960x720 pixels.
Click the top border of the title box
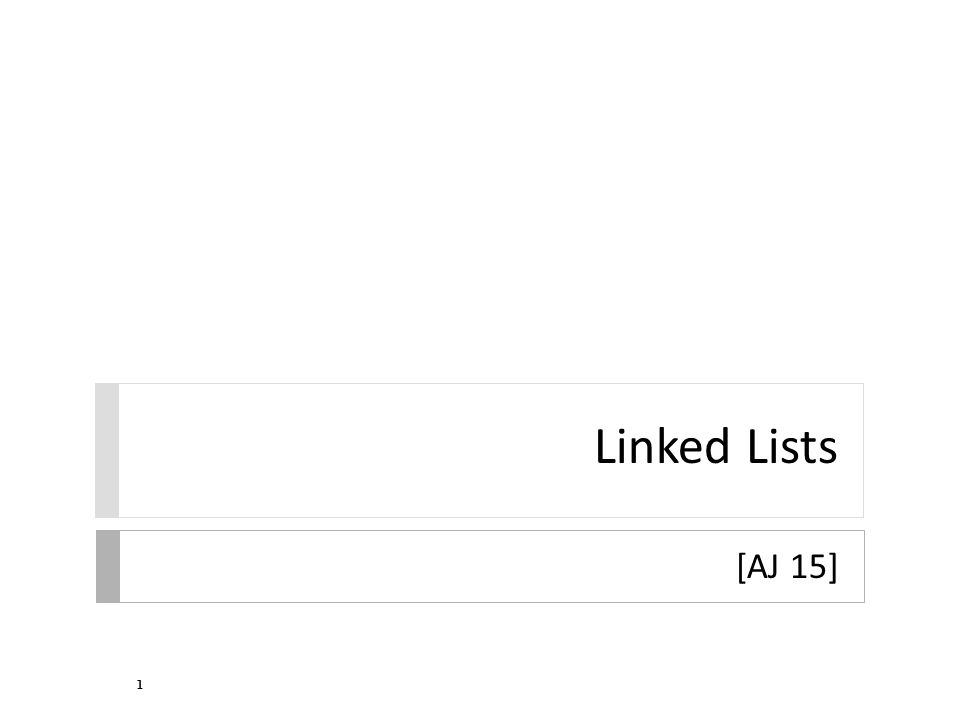click(x=480, y=384)
